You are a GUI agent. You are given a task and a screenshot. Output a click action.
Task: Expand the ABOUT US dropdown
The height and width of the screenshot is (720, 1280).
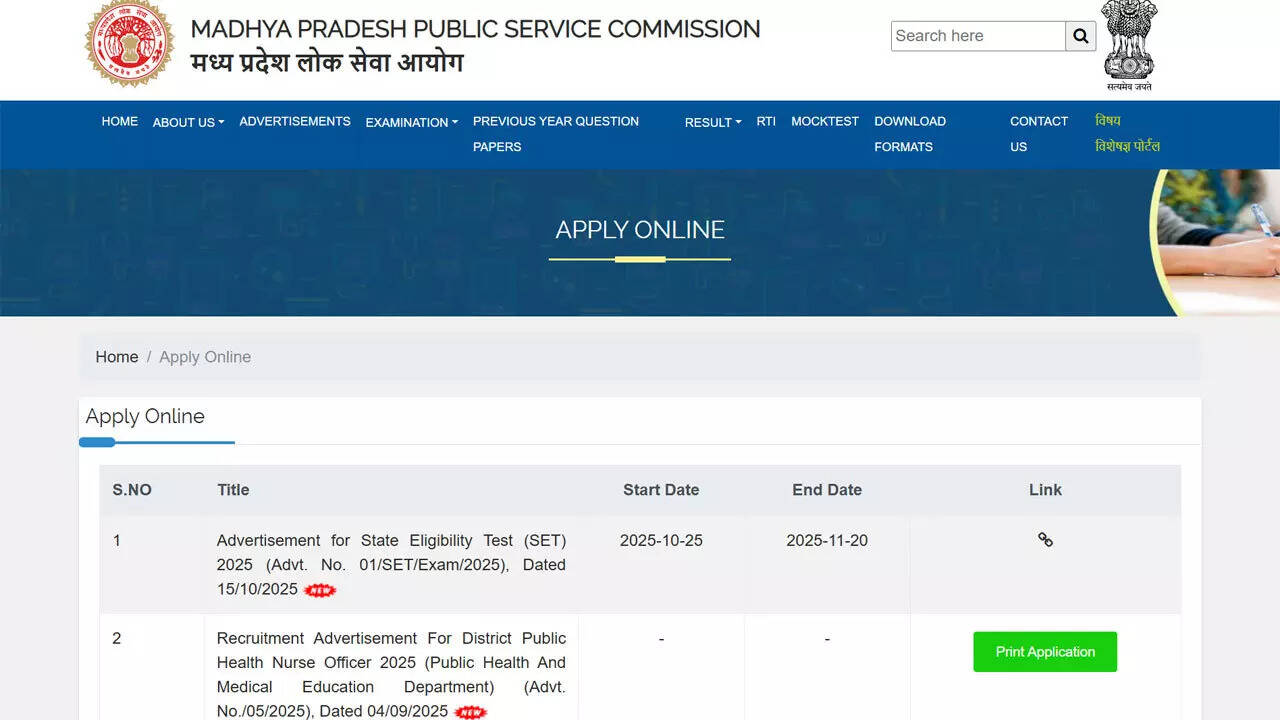point(188,122)
